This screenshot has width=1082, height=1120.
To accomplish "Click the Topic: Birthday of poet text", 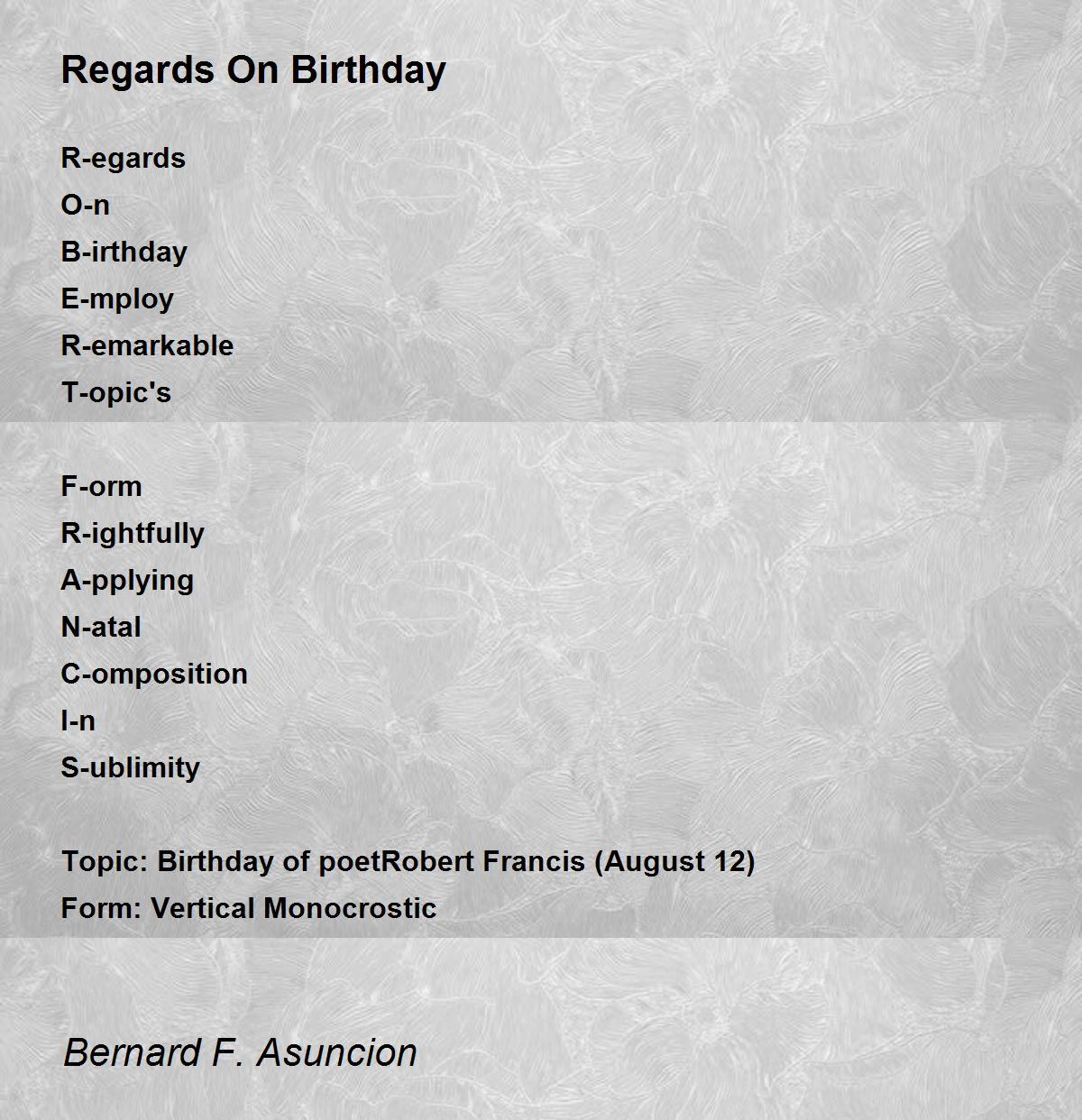I will pos(221,861).
